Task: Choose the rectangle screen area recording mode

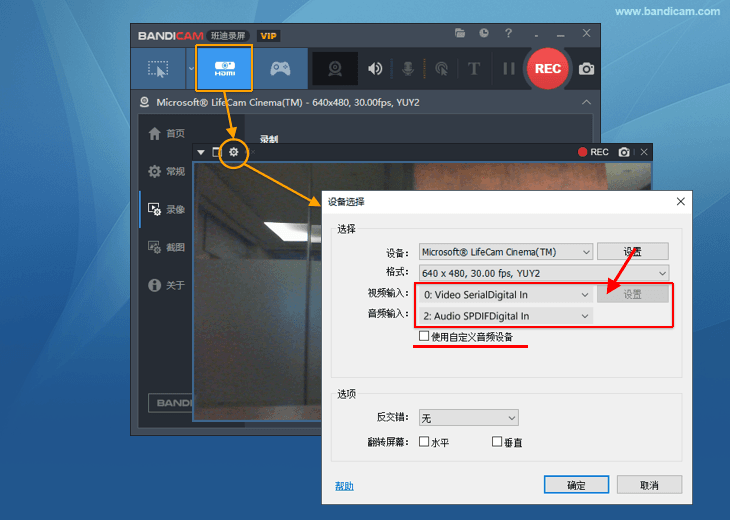Action: (158, 69)
